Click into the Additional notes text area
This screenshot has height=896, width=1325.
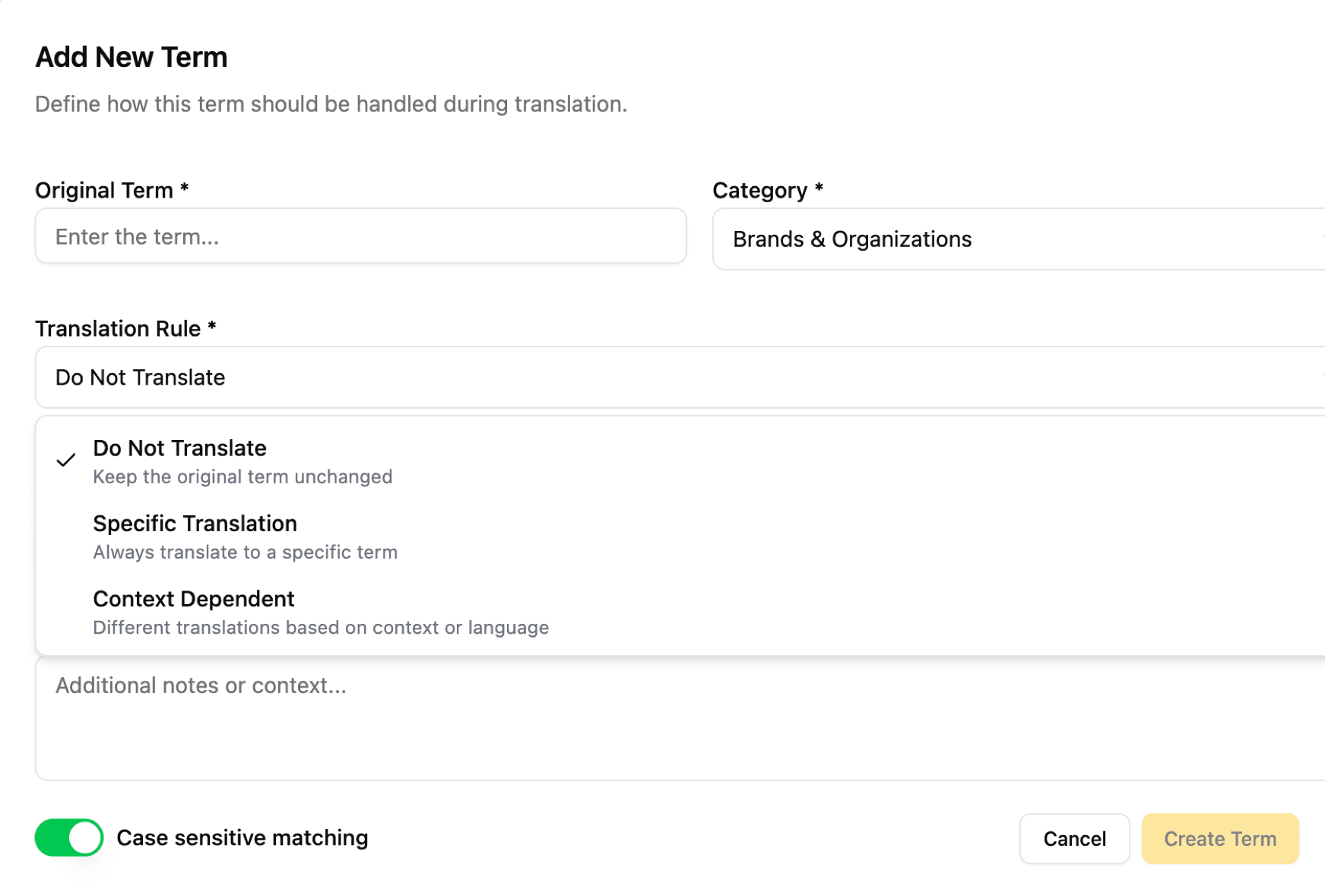pyautogui.click(x=680, y=718)
